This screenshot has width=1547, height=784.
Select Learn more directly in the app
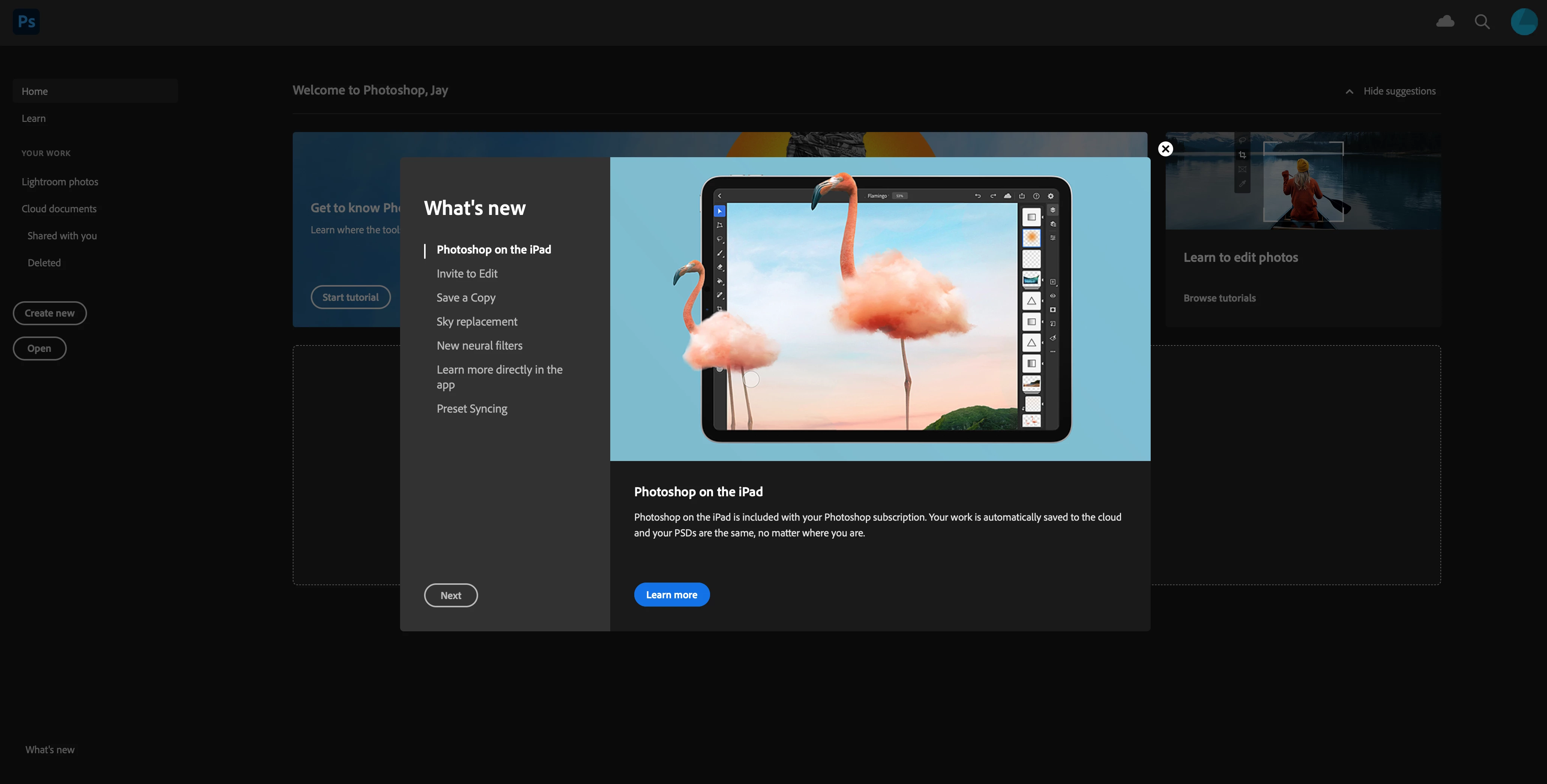(x=499, y=377)
